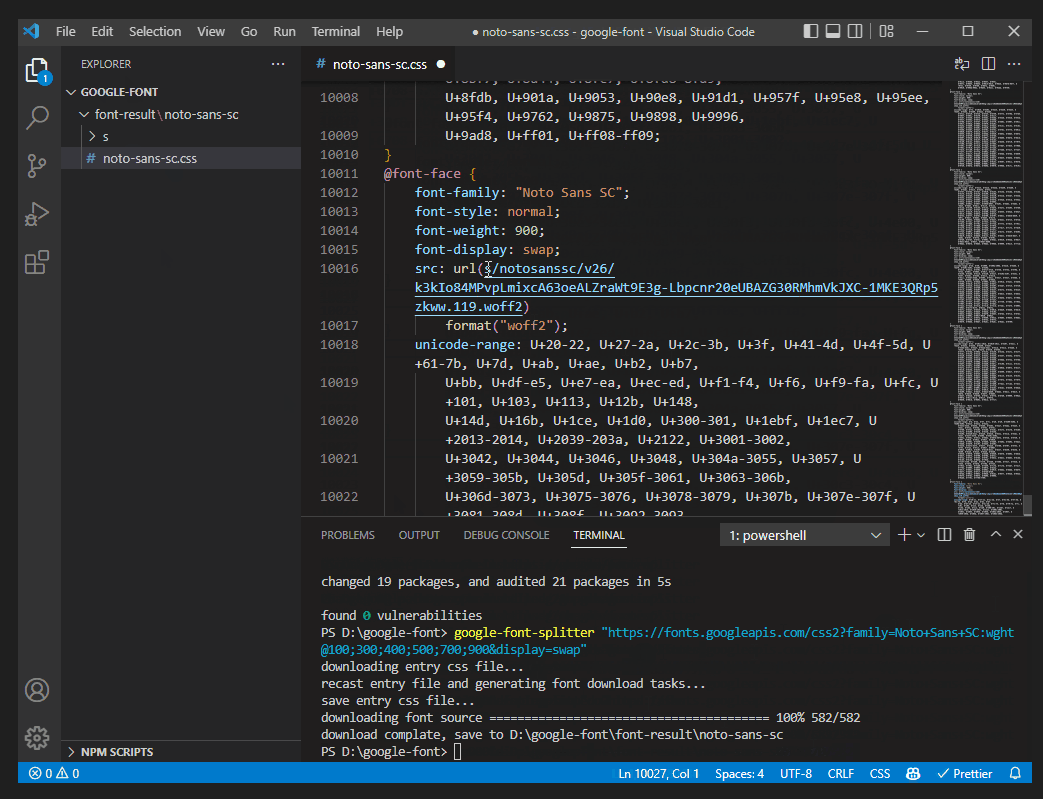Click the open changes icon in editor toolbar
The height and width of the screenshot is (799, 1043).
click(962, 64)
